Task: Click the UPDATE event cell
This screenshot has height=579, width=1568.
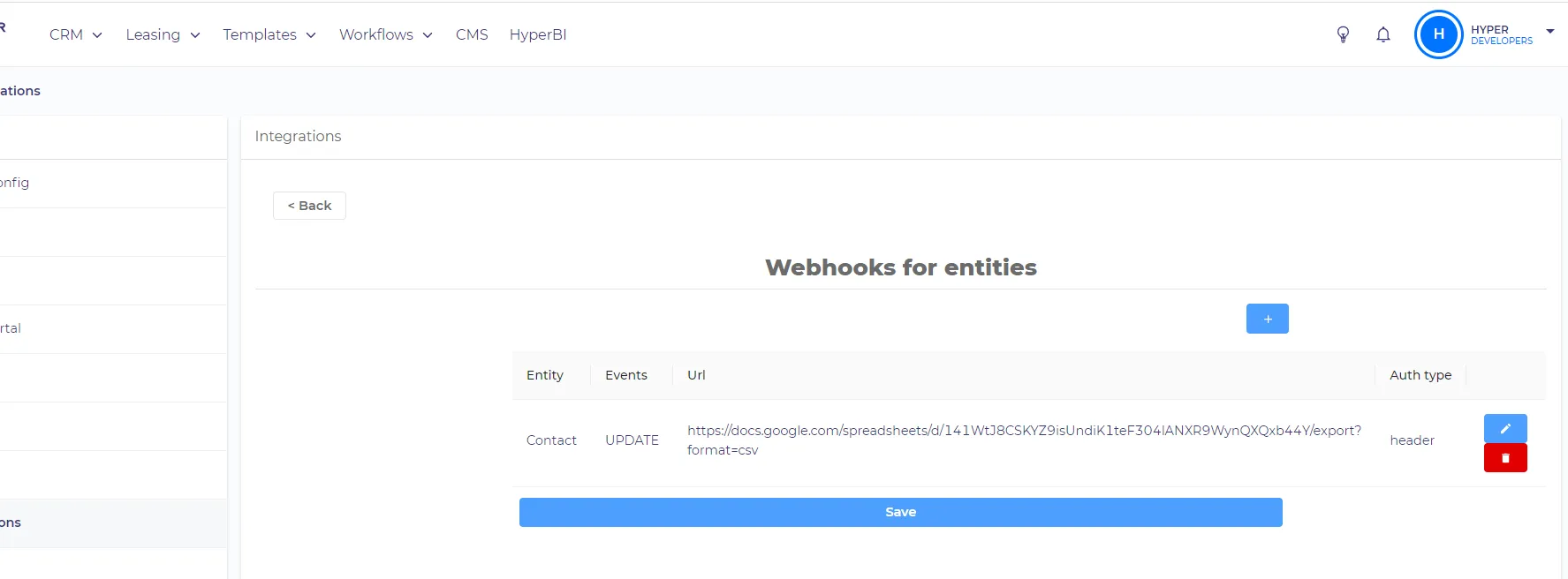Action: coord(632,440)
